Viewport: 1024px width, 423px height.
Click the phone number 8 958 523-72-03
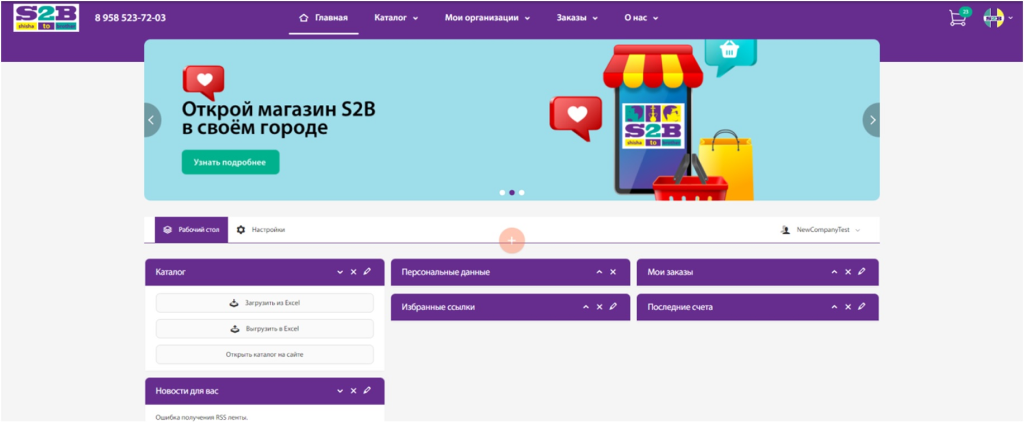130,18
